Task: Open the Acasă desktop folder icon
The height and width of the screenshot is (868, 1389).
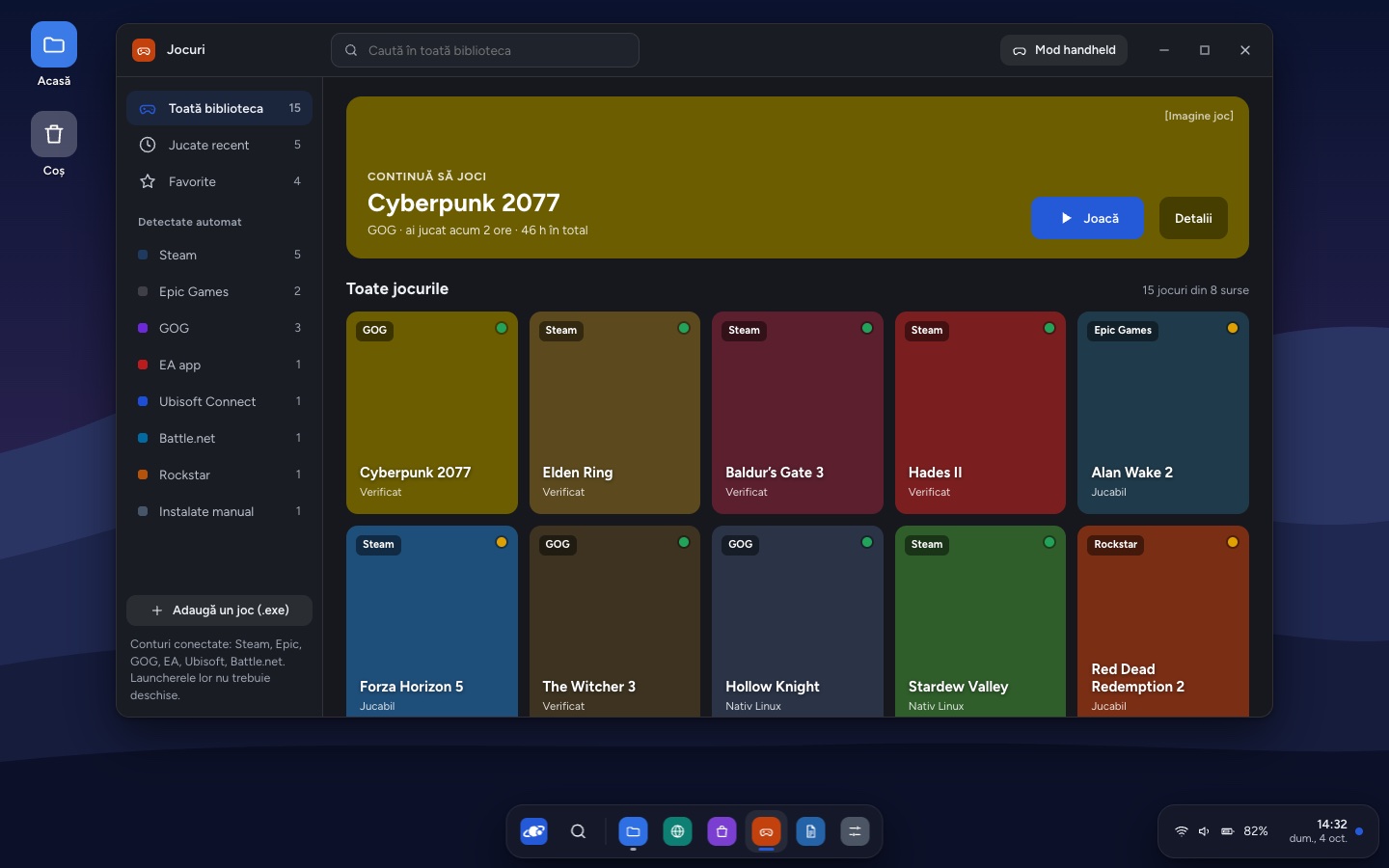Action: [54, 44]
